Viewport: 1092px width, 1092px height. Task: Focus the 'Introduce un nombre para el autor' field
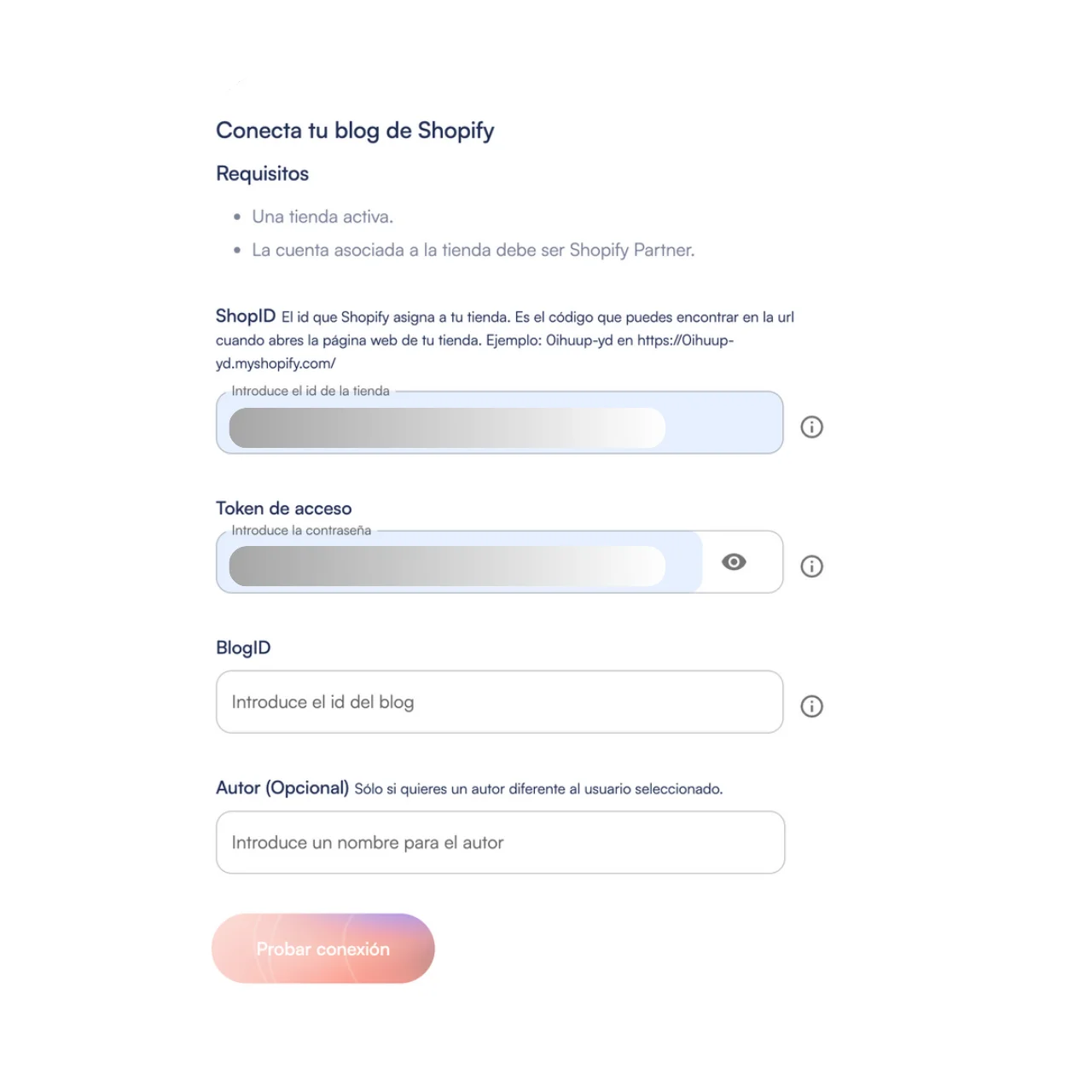499,842
